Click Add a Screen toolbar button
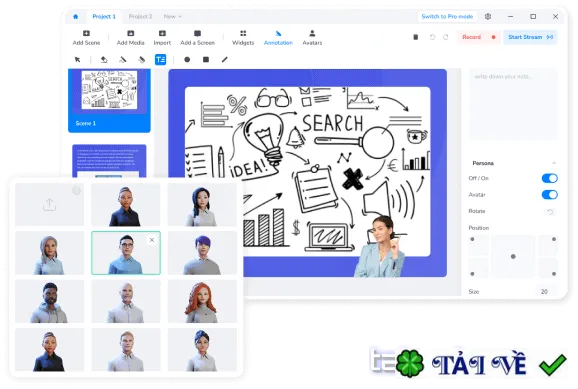Screen dimensions: 578x389 198,38
